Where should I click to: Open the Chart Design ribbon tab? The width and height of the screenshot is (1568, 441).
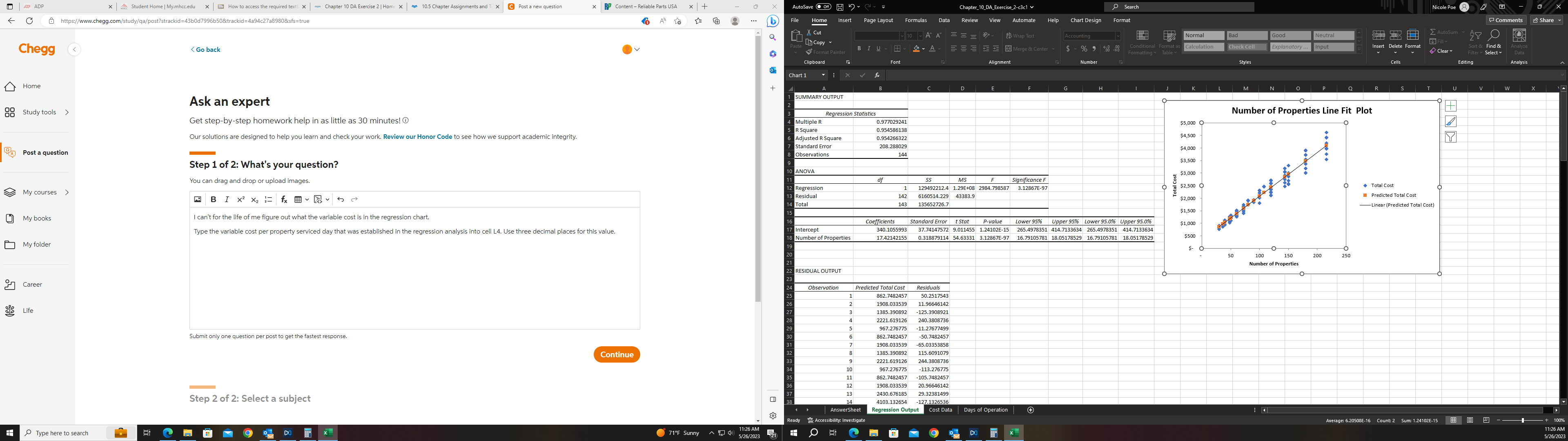(x=1085, y=20)
